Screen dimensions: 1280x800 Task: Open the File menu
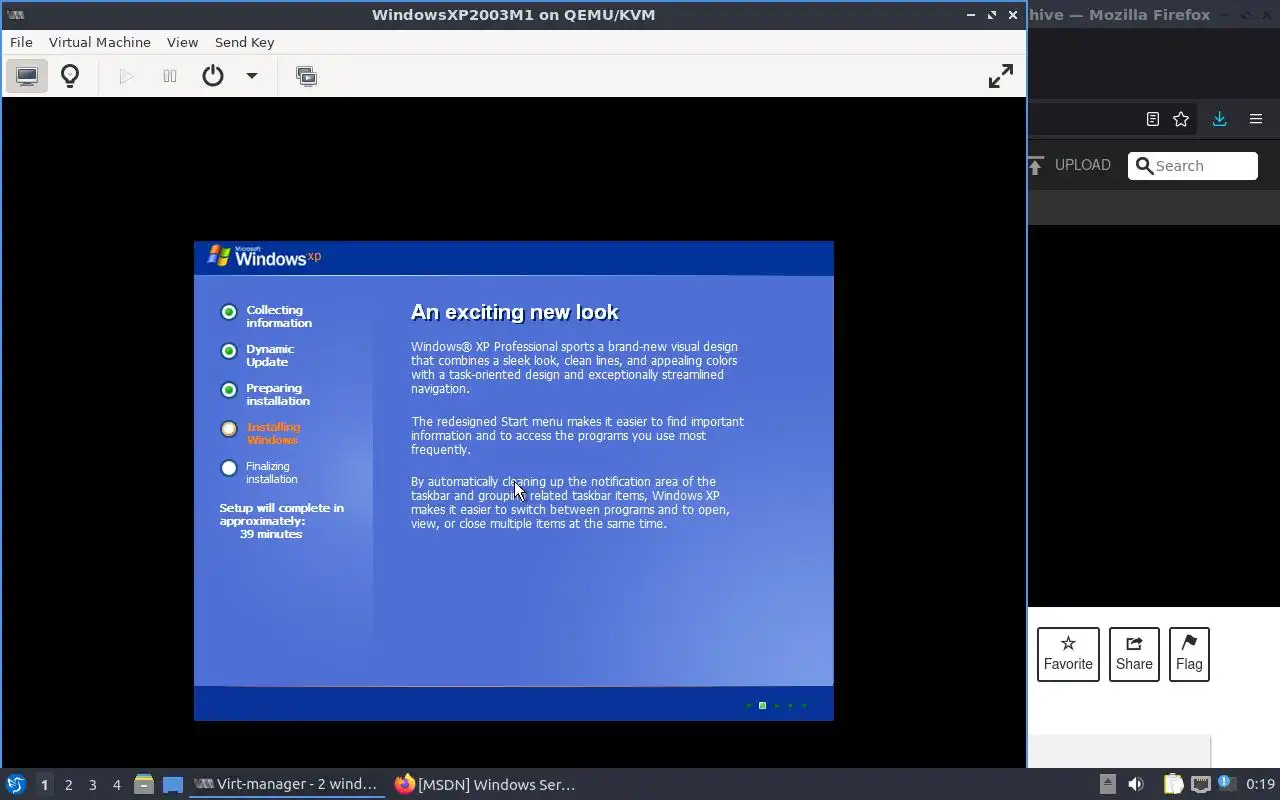point(21,42)
